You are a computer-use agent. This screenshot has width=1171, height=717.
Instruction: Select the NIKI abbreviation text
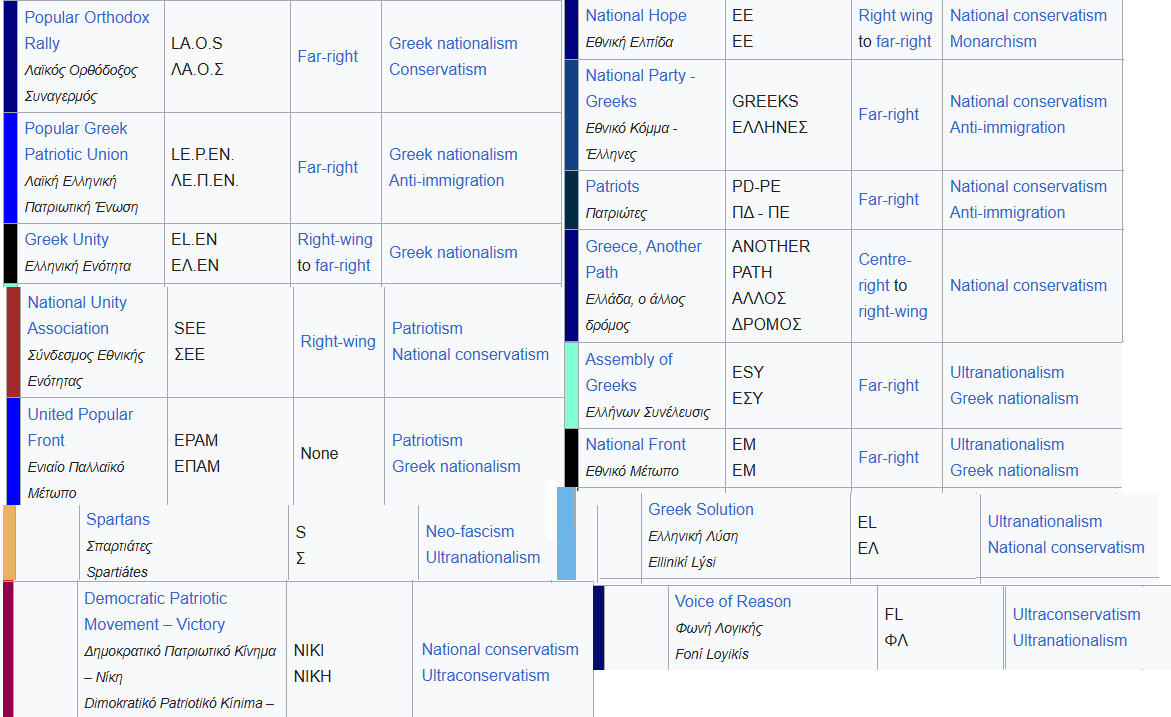[x=308, y=650]
